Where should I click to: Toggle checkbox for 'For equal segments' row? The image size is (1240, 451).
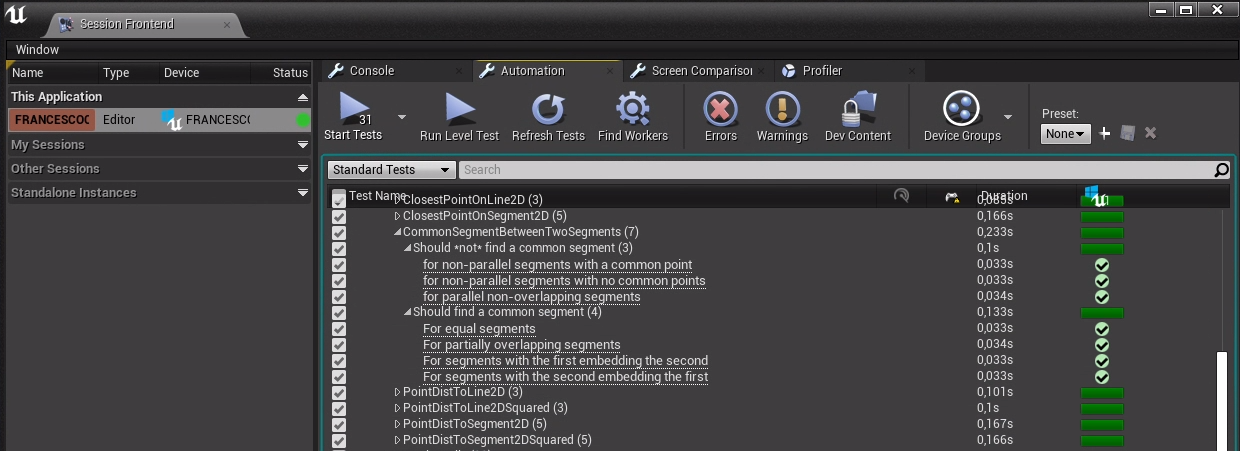[339, 329]
